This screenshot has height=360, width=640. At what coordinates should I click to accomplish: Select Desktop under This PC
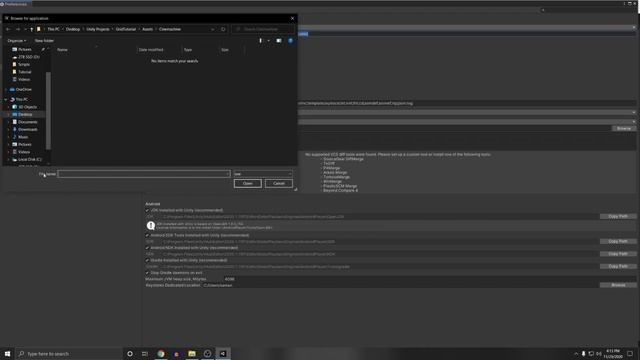click(x=25, y=115)
